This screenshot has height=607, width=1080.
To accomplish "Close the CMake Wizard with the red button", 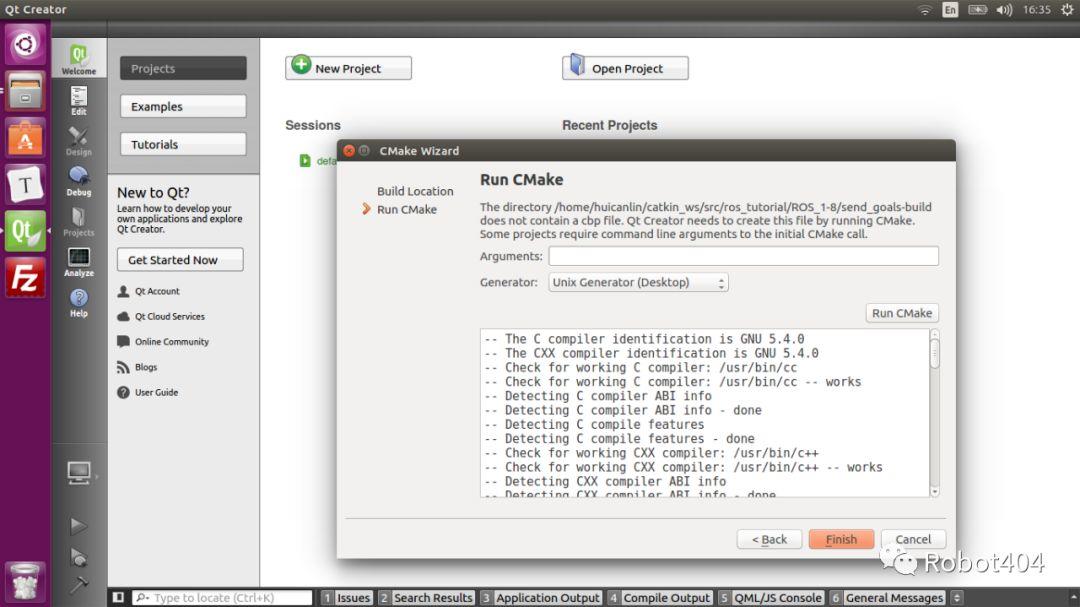I will 349,151.
